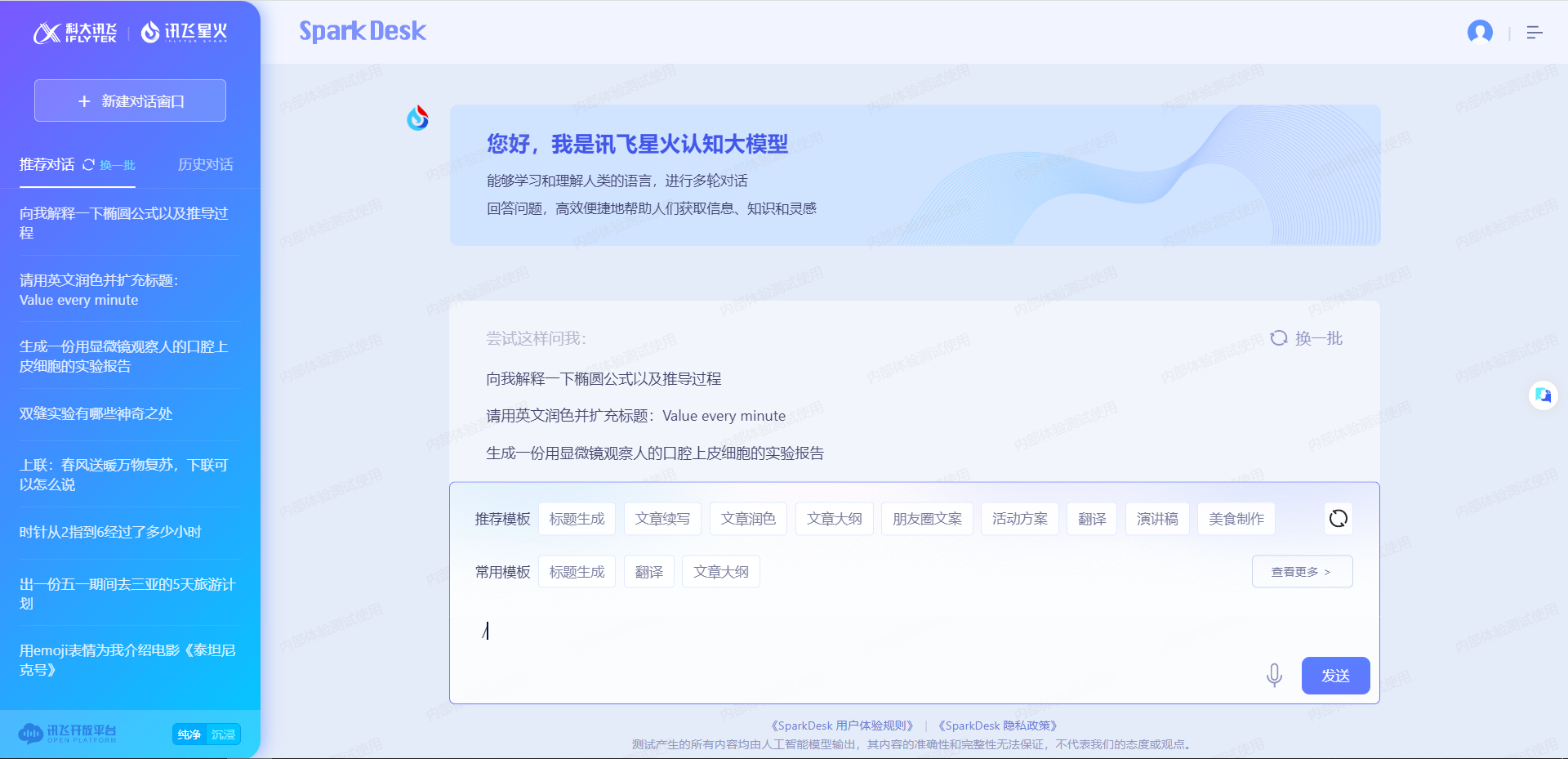Open SparkDesk 用户体验规则 link

842,726
